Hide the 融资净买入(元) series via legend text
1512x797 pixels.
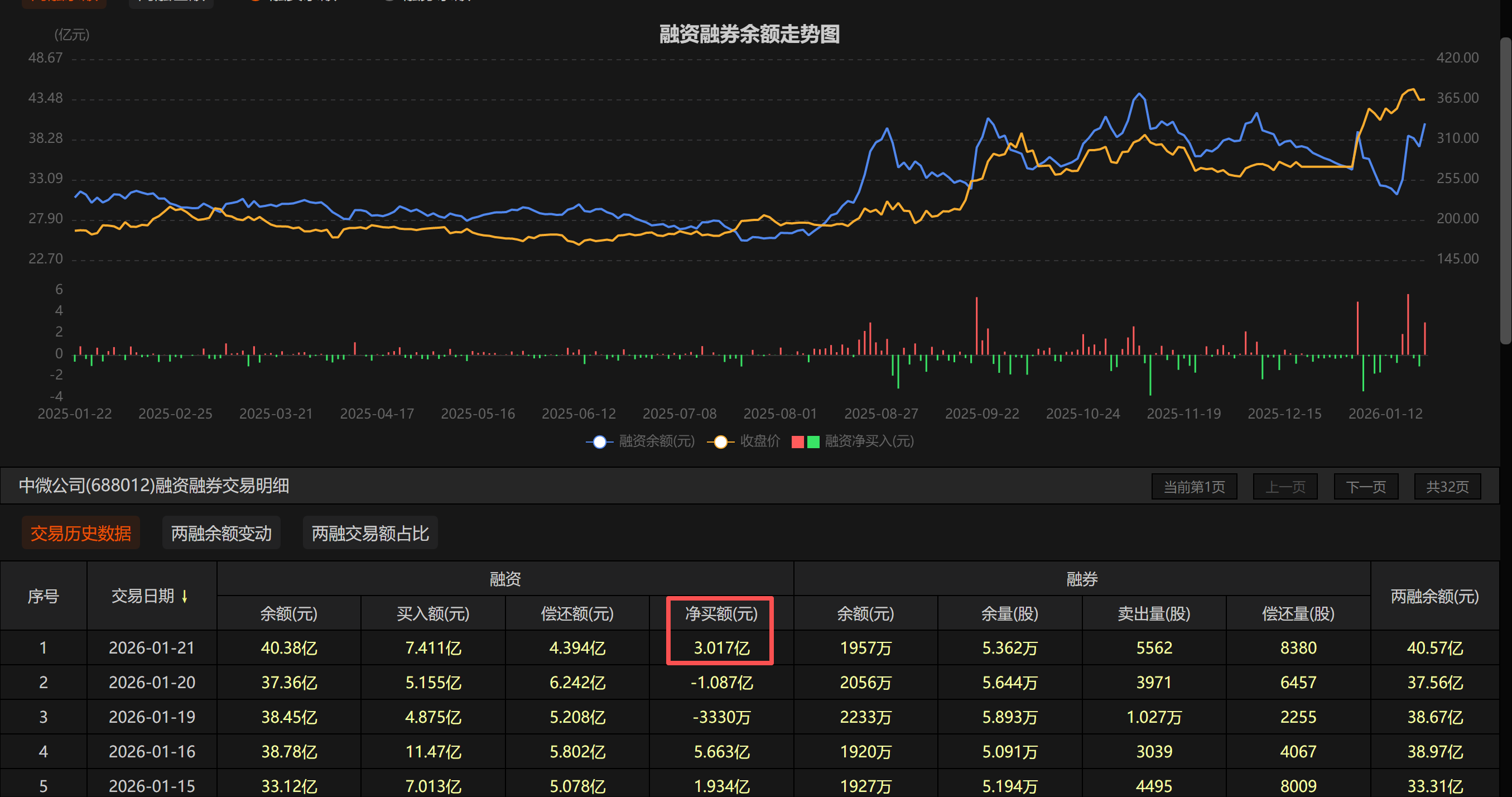(x=869, y=441)
